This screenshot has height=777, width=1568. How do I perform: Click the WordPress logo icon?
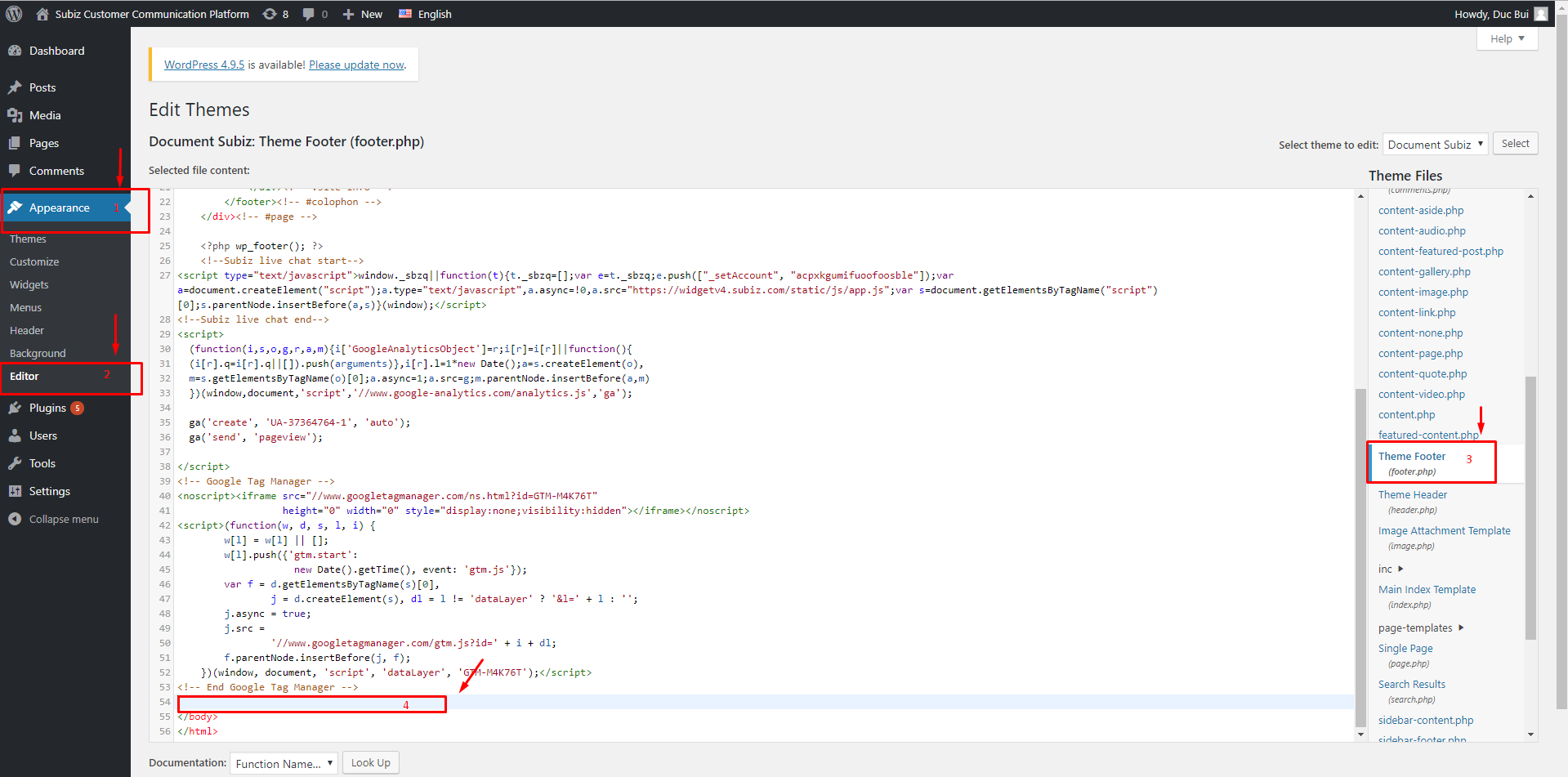click(x=14, y=14)
